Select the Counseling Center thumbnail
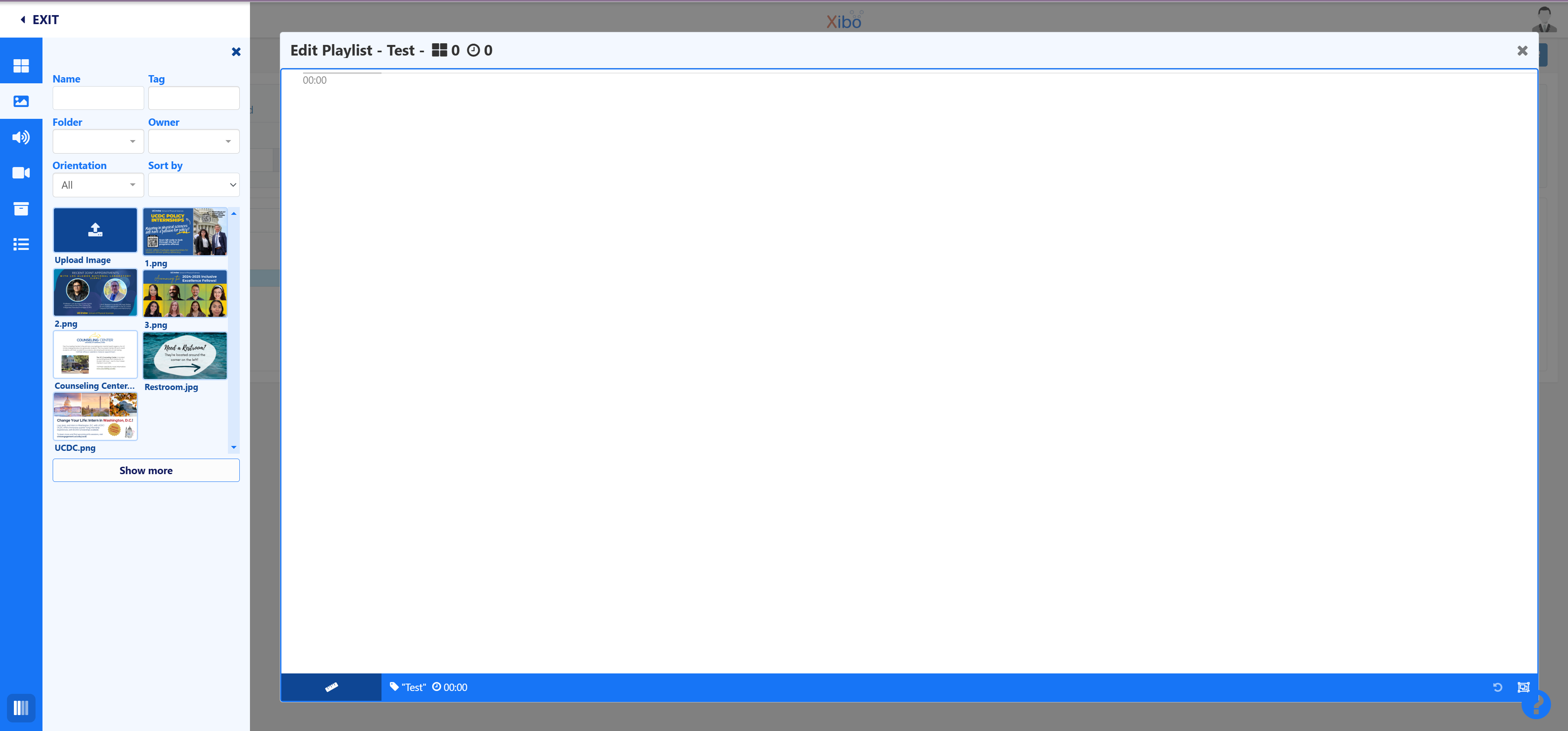The height and width of the screenshot is (731, 1568). pos(95,354)
